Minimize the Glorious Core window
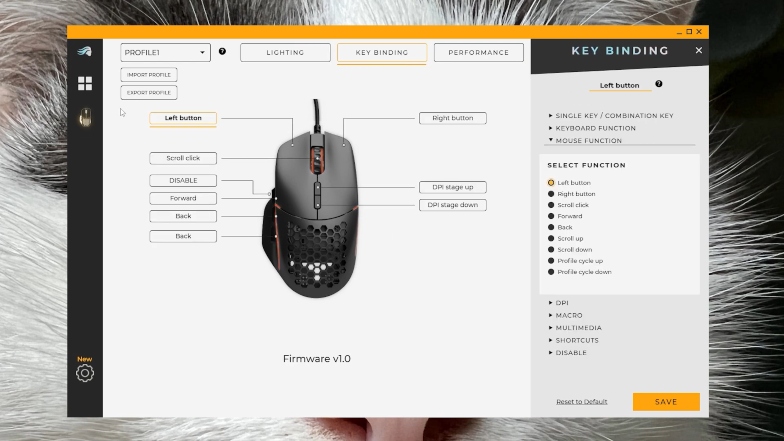This screenshot has height=441, width=784. coord(679,32)
